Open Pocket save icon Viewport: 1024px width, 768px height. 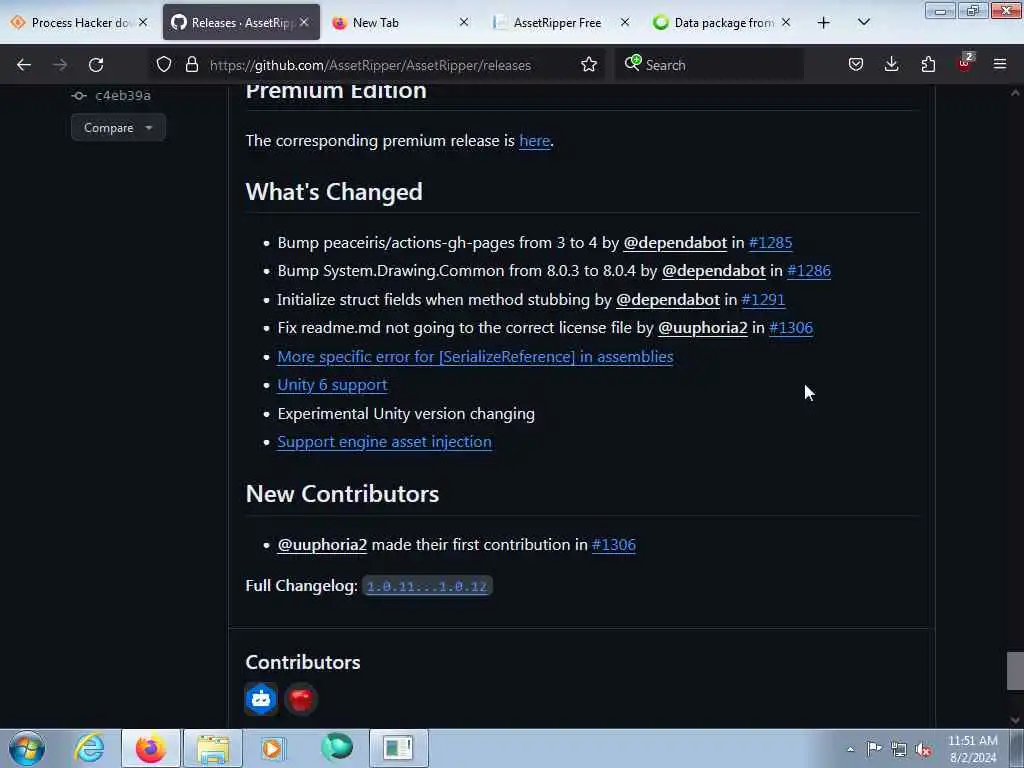(x=856, y=65)
